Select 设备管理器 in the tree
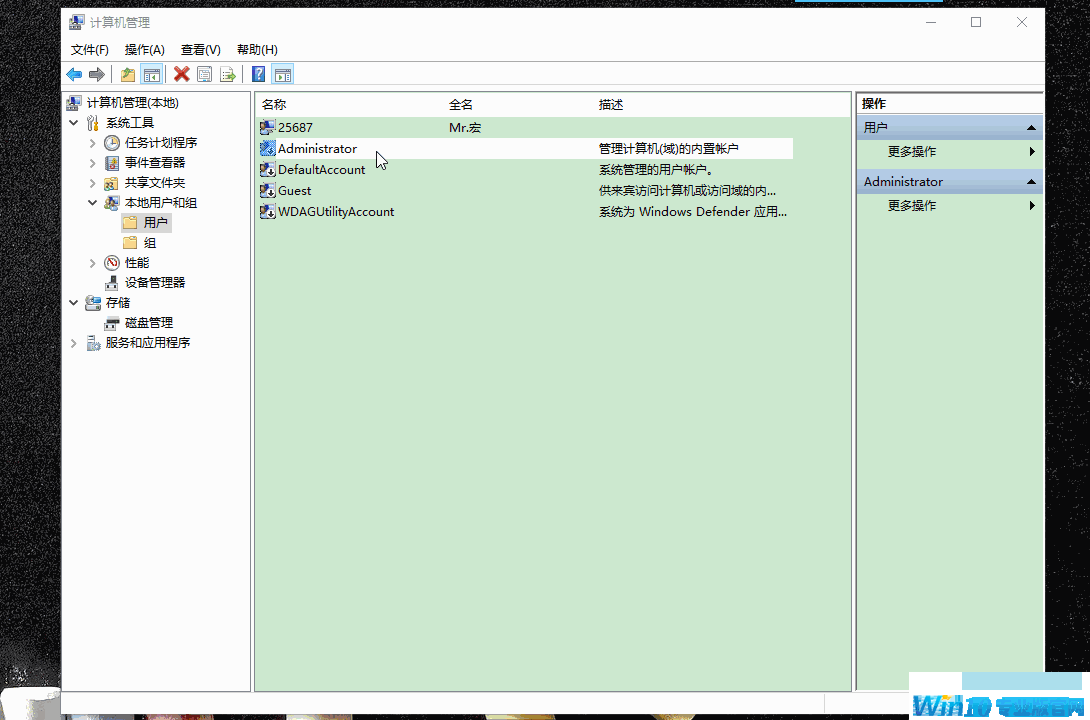1090x720 pixels. coord(154,282)
